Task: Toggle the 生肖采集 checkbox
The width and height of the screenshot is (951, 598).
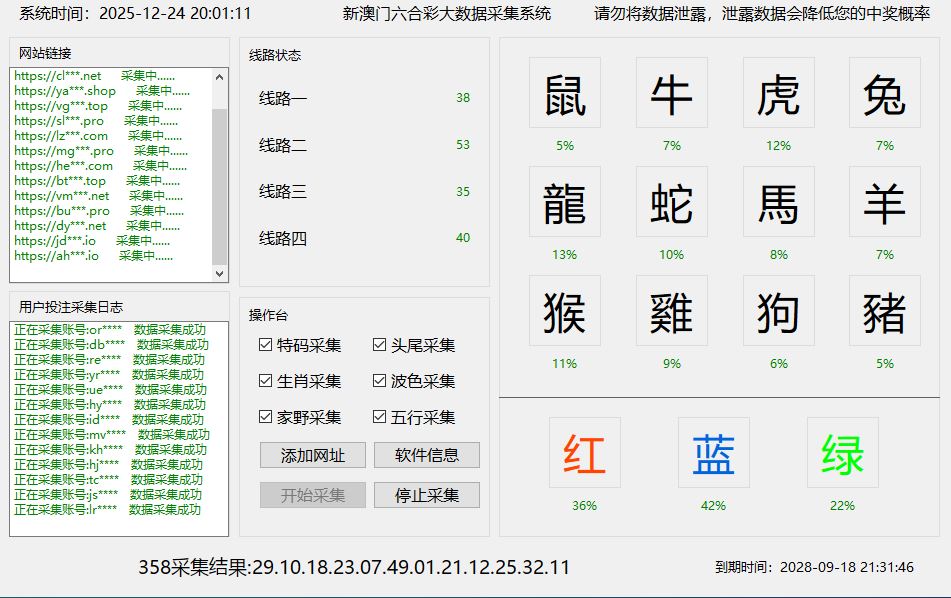Action: tap(266, 381)
